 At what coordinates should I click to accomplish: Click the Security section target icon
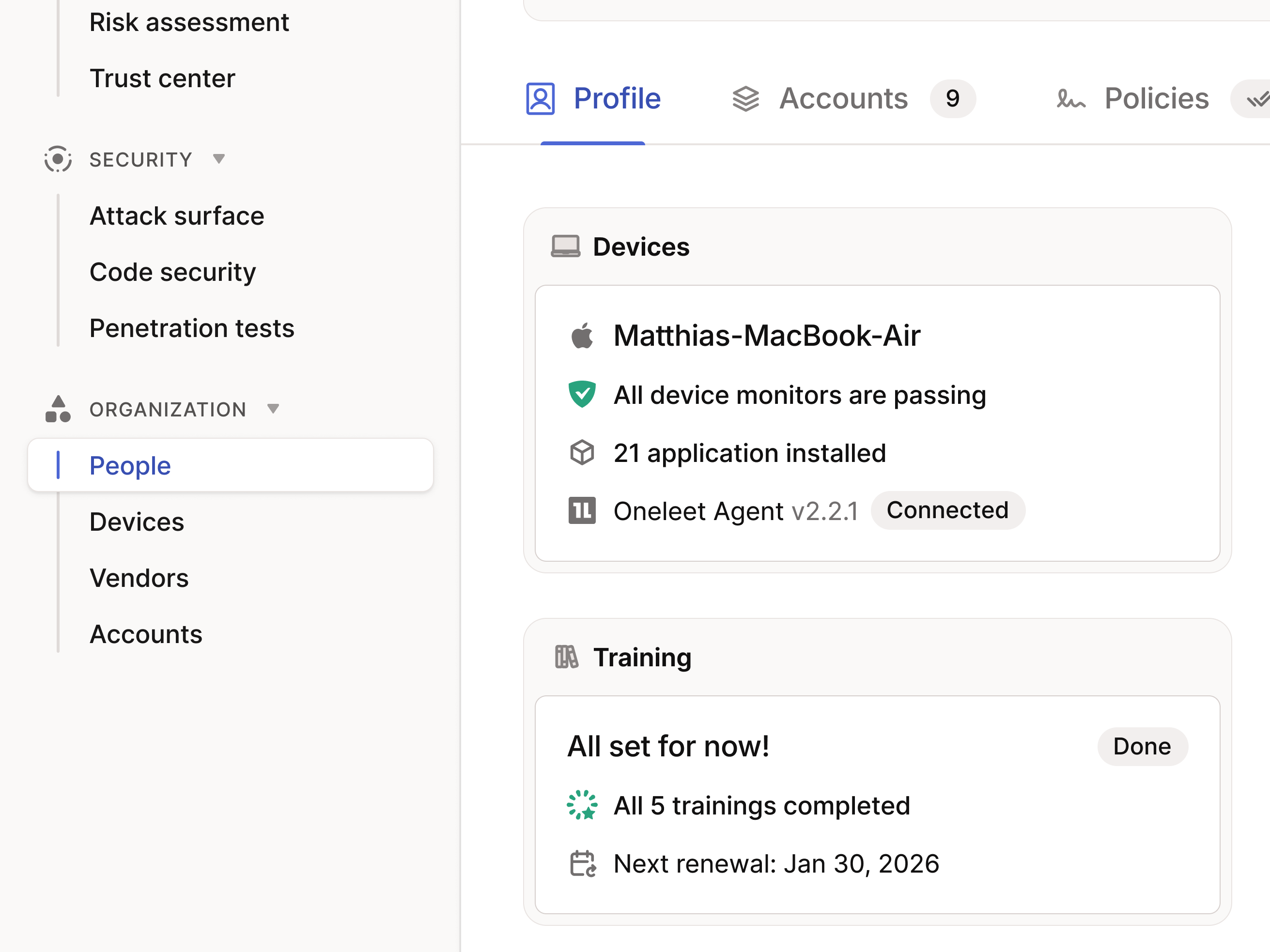(58, 159)
